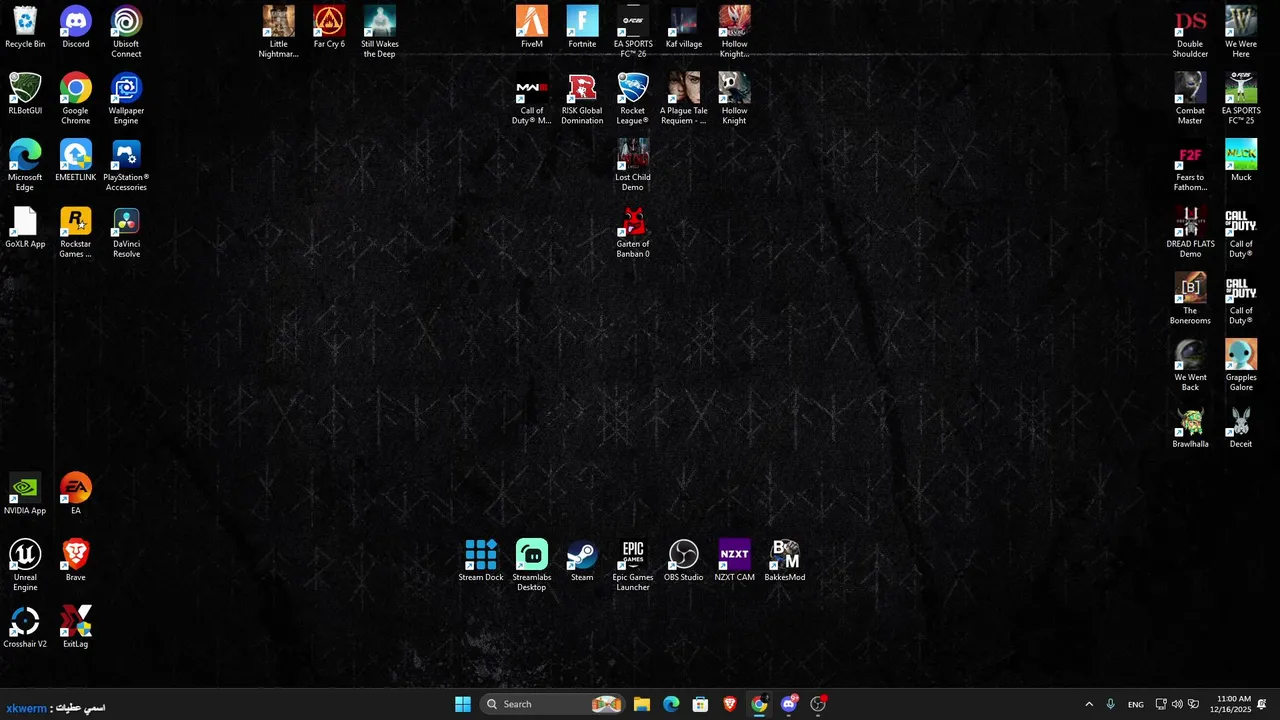Select the We Were Here game icon
Image resolution: width=1280 pixels, height=720 pixels.
point(1241,32)
